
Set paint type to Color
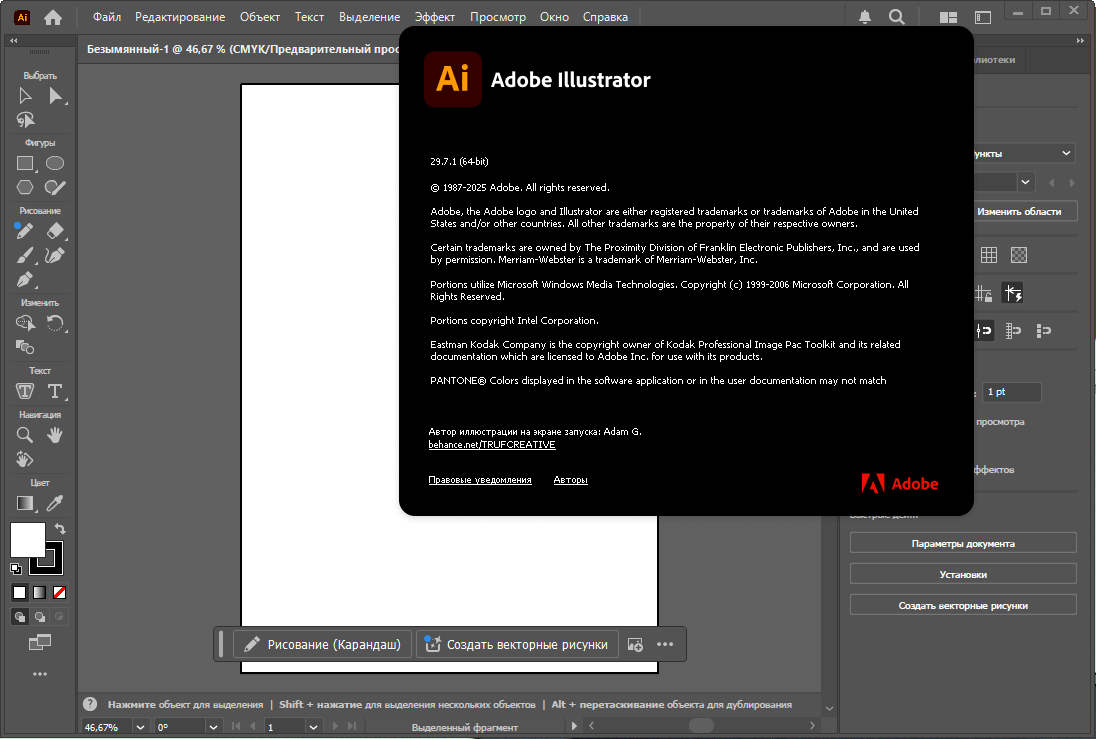[20, 593]
